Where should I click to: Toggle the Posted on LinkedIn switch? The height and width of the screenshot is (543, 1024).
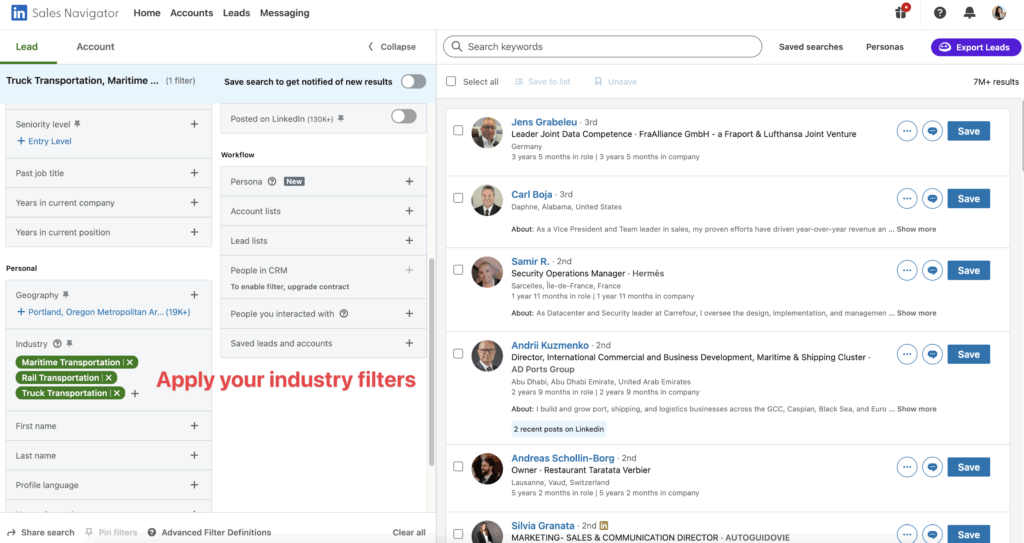click(x=404, y=116)
